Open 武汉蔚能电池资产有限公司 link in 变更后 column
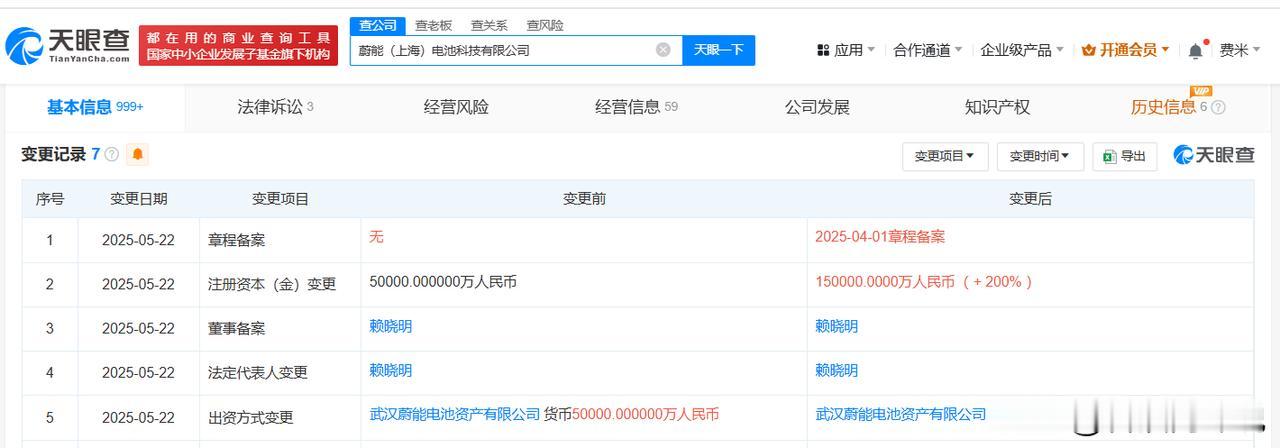 click(x=900, y=414)
